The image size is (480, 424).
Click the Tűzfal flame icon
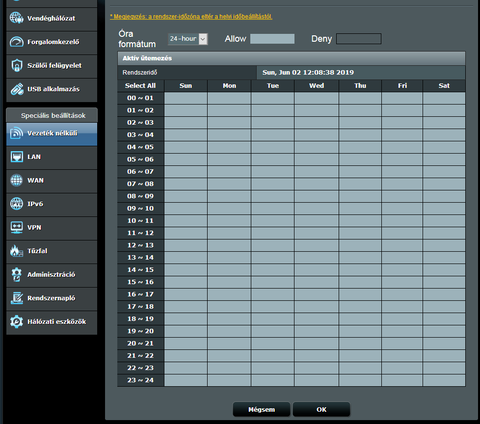pos(16,251)
